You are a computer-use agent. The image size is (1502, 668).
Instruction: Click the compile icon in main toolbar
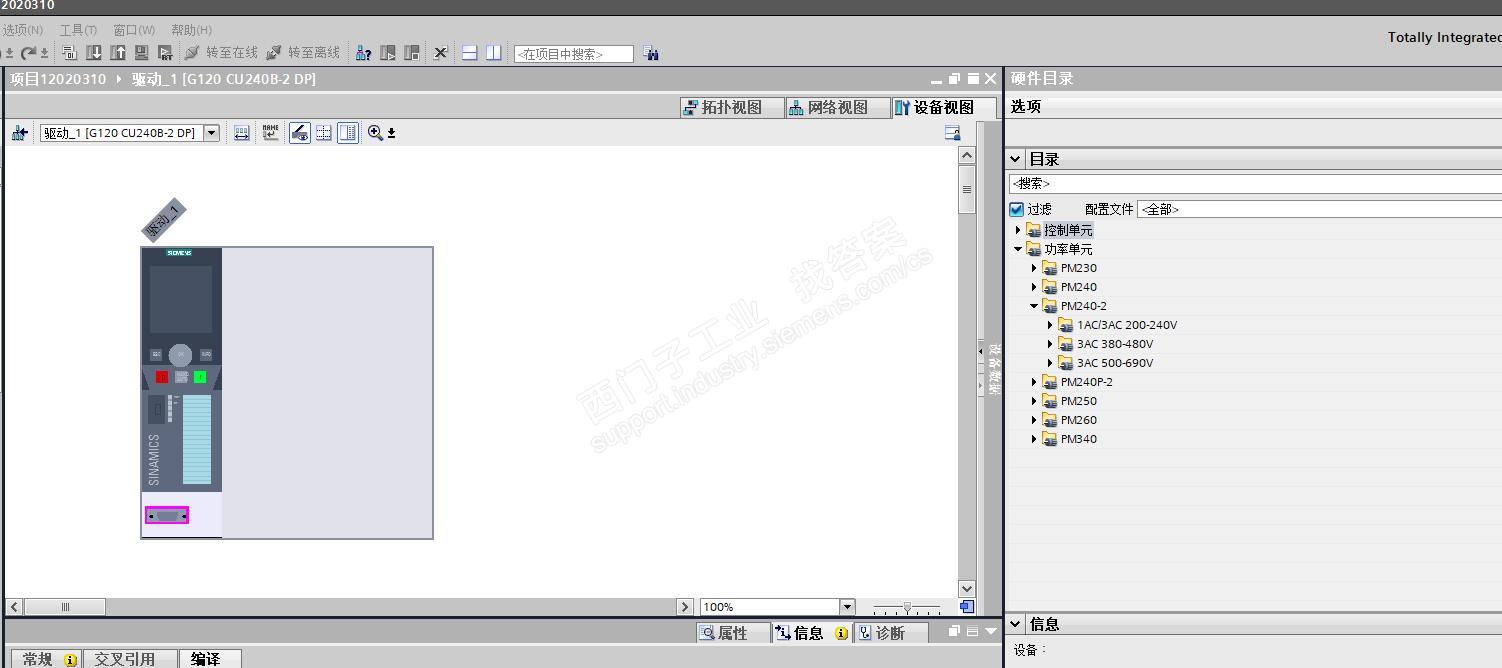coord(69,53)
